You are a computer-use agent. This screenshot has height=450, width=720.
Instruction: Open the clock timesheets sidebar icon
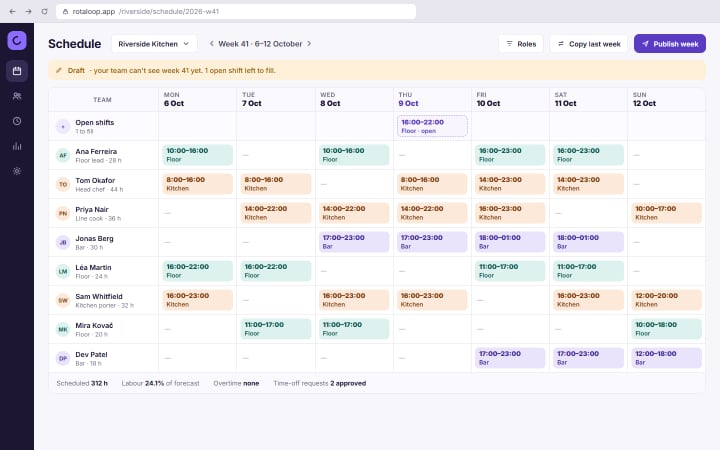point(17,121)
